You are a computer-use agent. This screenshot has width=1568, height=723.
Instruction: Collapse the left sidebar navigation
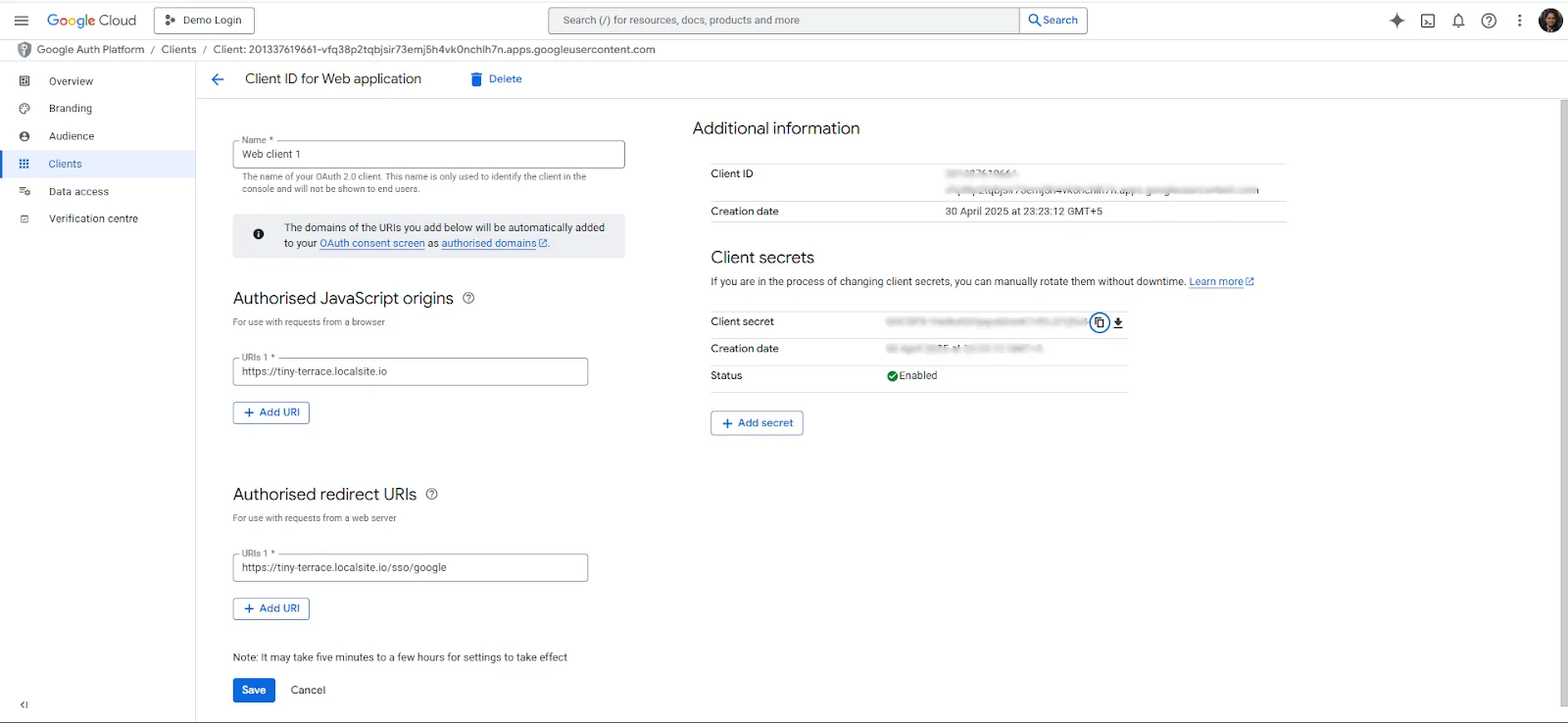point(24,704)
